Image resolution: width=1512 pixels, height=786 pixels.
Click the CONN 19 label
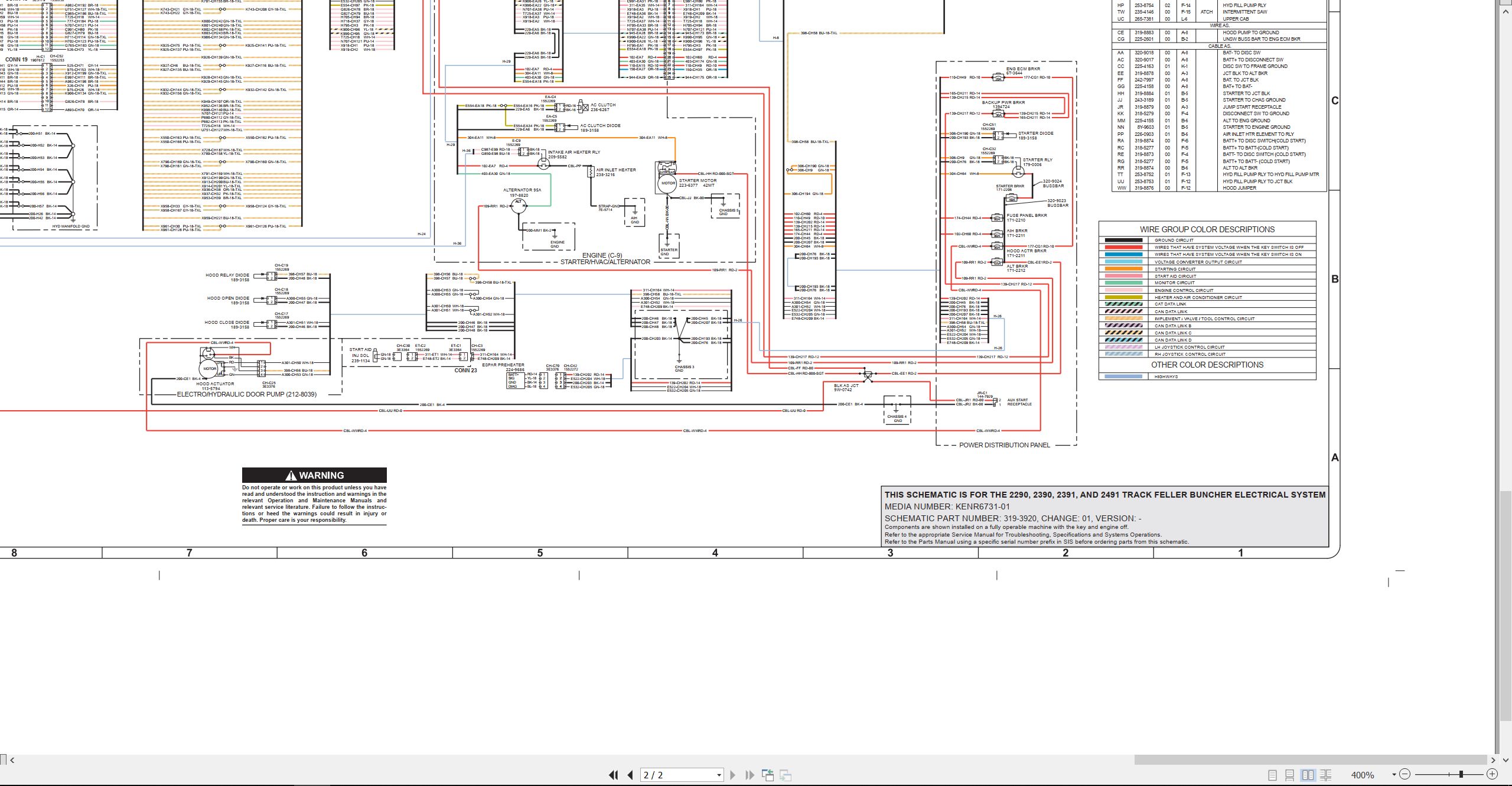pos(17,60)
